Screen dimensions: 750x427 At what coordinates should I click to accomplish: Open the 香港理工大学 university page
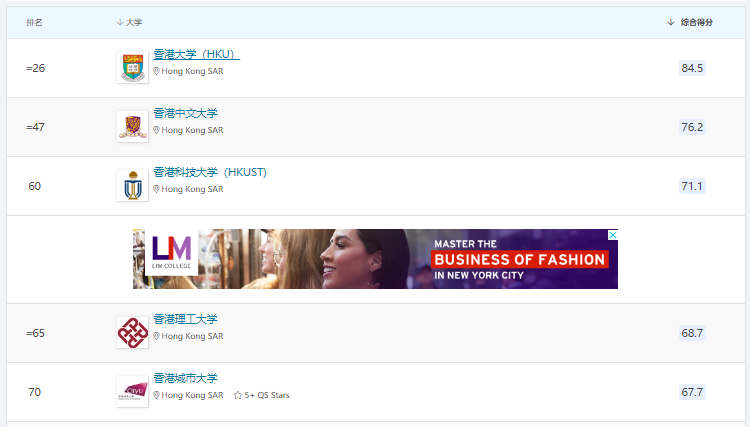point(185,319)
